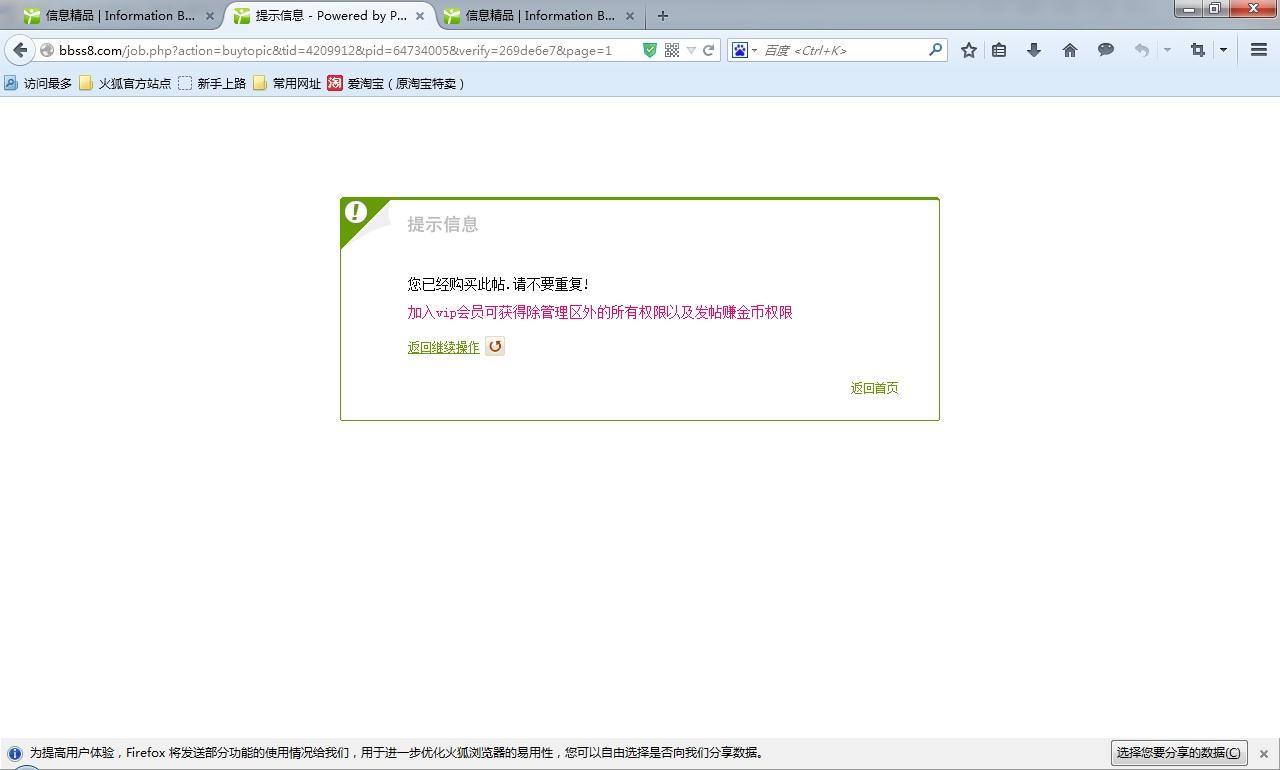Click the 返回首页 link
1280x770 pixels.
point(874,388)
